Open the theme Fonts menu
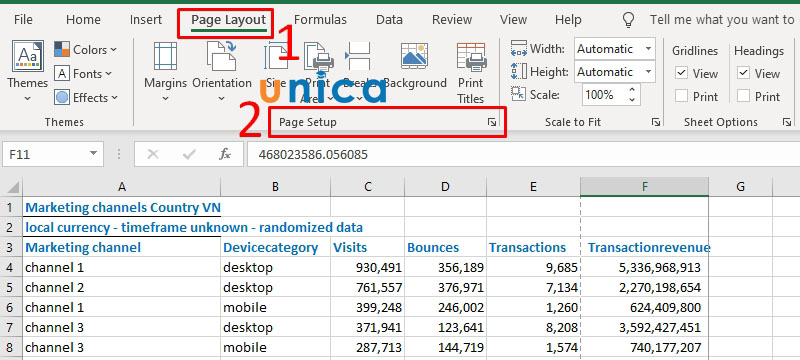This screenshot has width=800, height=360. tap(84, 73)
